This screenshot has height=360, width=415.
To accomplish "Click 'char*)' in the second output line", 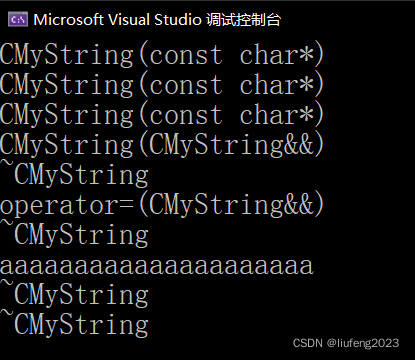I will click(x=282, y=85).
